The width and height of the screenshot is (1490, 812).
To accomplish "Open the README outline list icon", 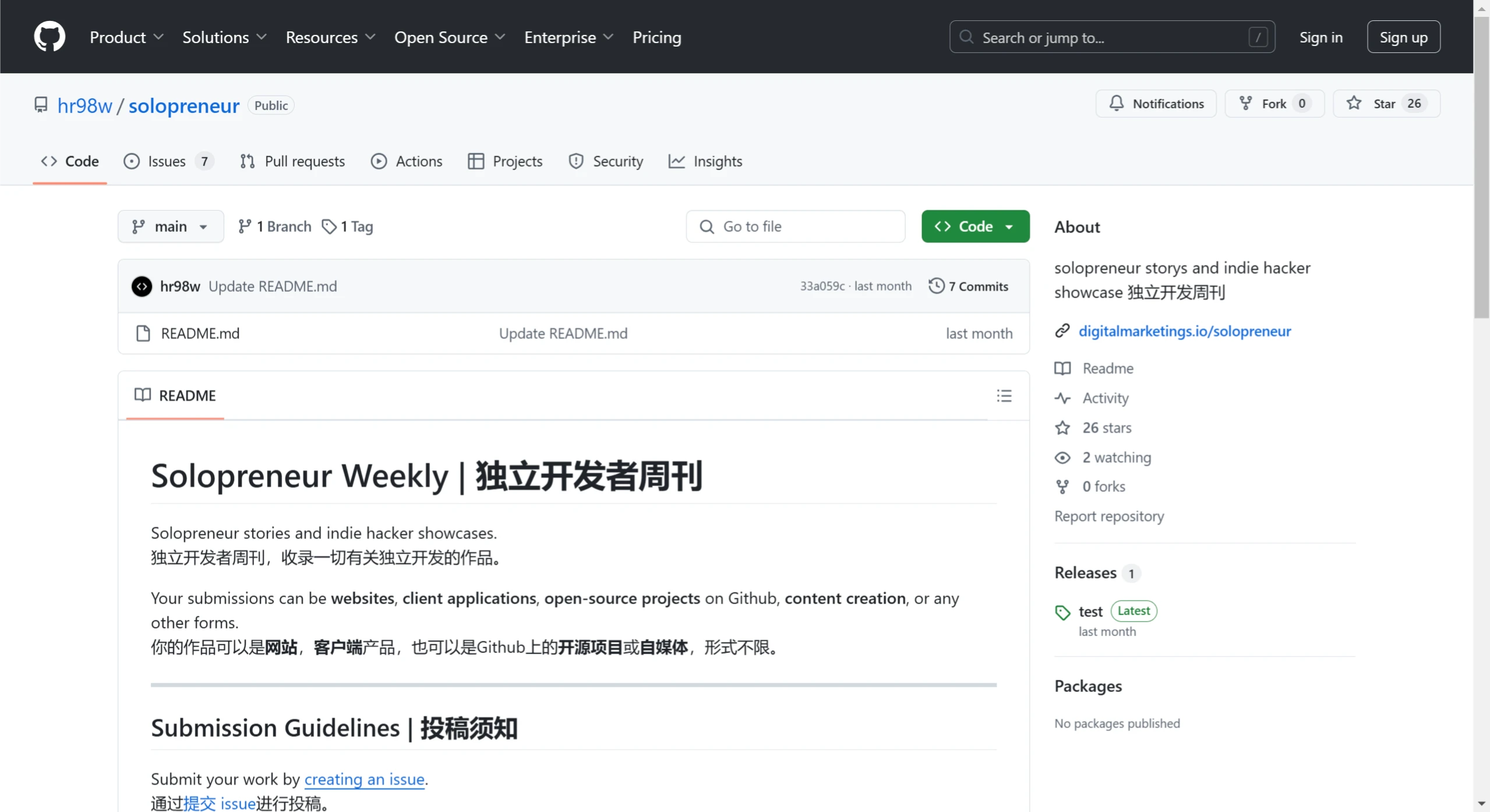I will (1004, 396).
